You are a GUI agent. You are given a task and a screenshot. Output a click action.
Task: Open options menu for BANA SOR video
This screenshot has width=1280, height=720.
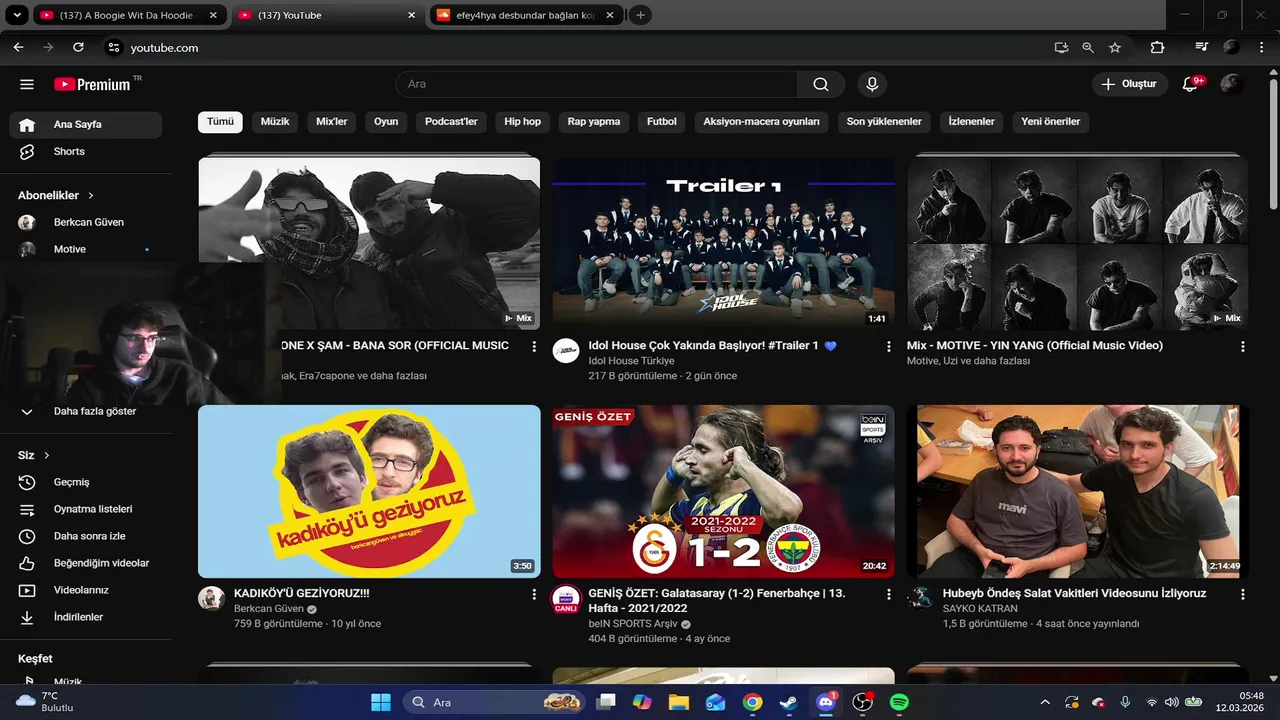pos(534,347)
